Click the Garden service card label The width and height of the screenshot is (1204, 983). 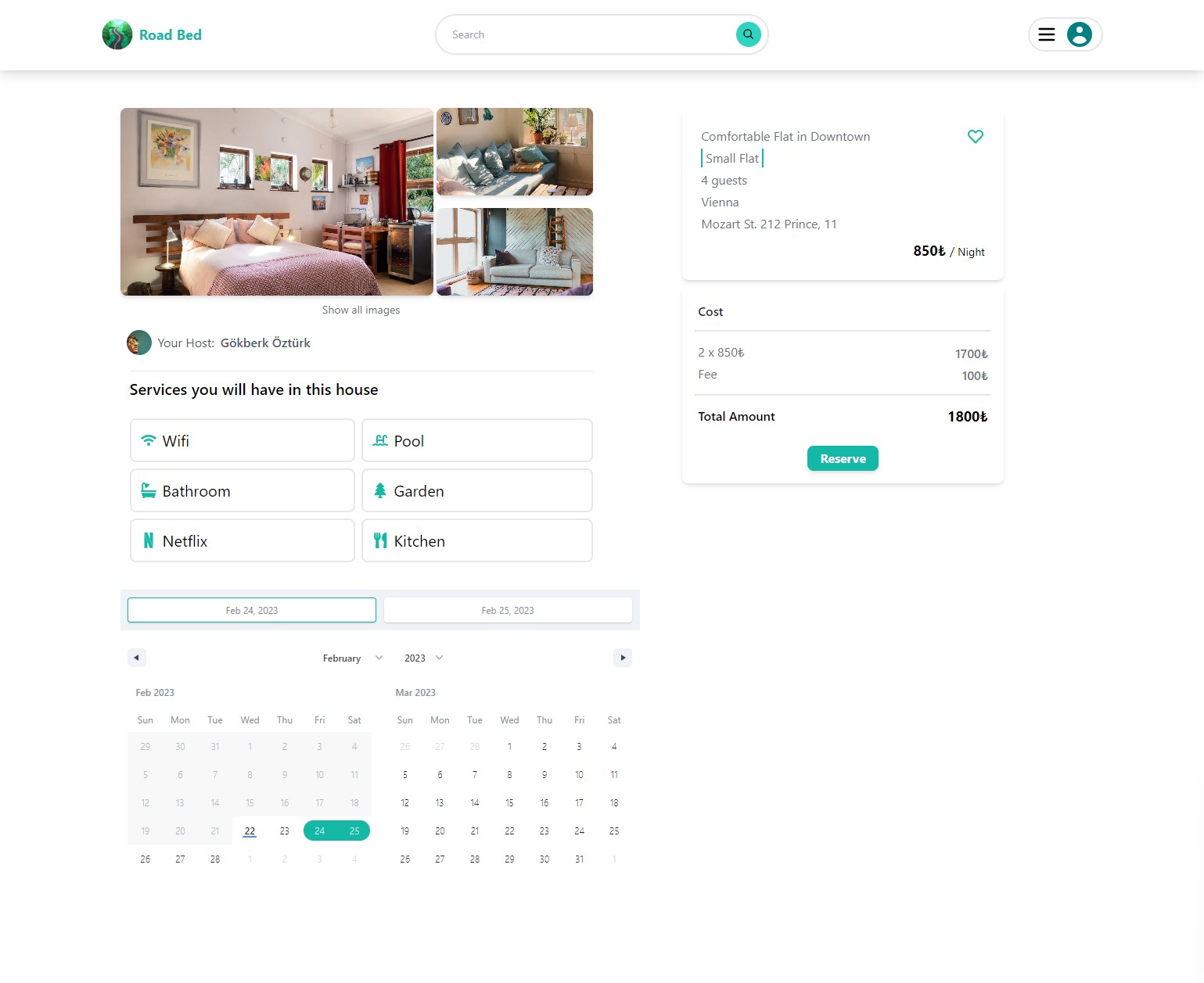pos(419,490)
